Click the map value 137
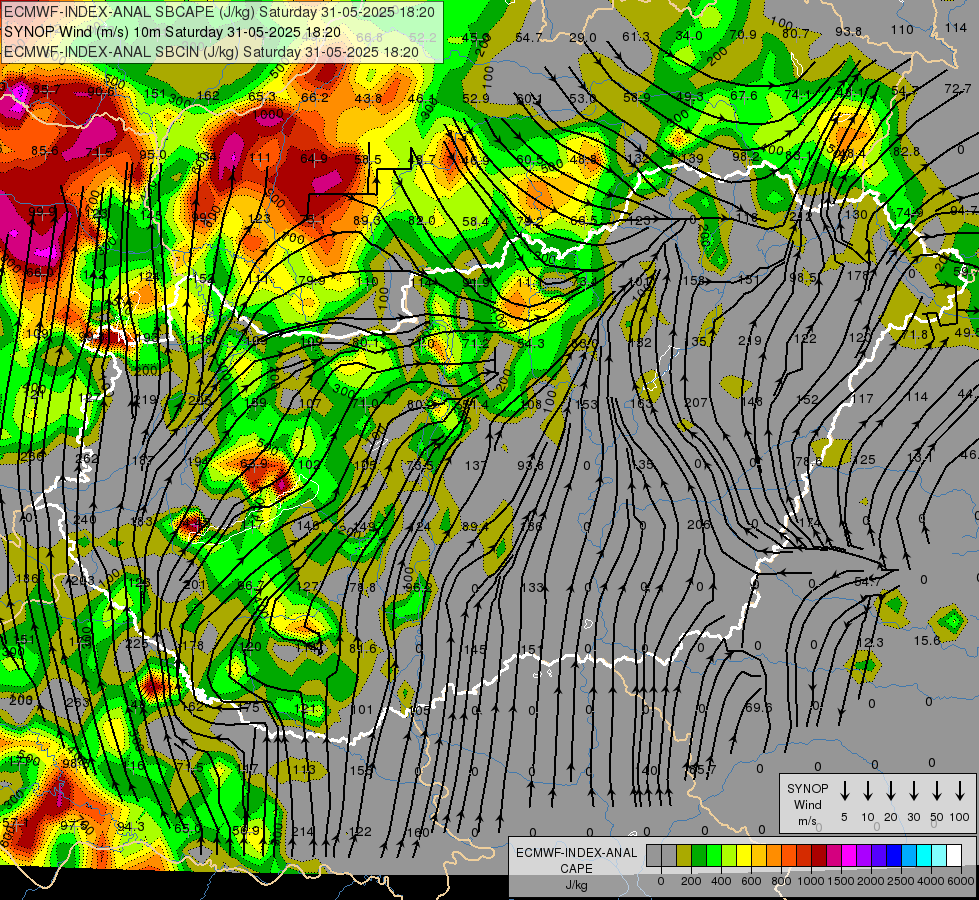 pyautogui.click(x=475, y=465)
